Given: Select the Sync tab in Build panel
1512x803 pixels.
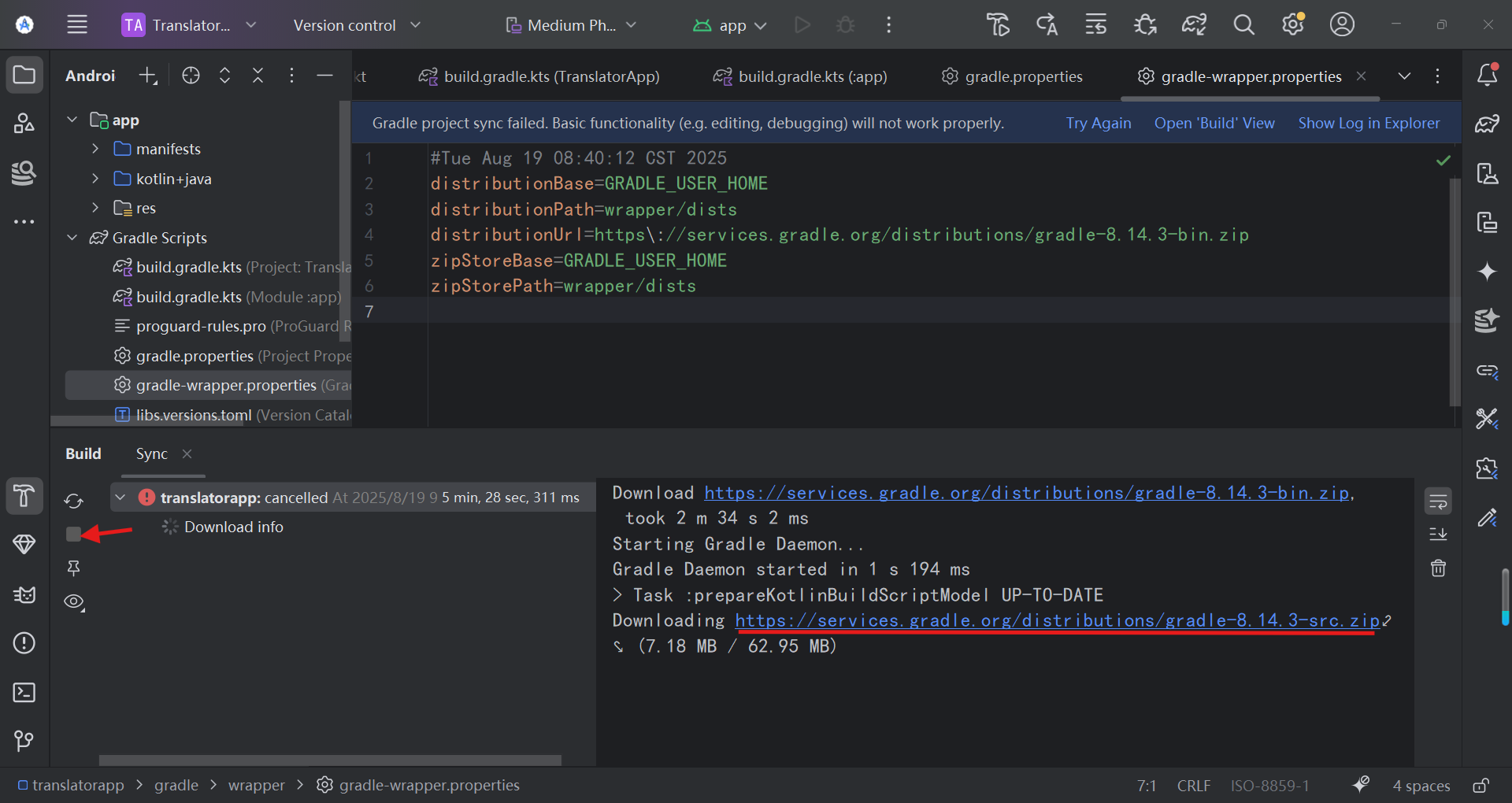Looking at the screenshot, I should (x=151, y=454).
